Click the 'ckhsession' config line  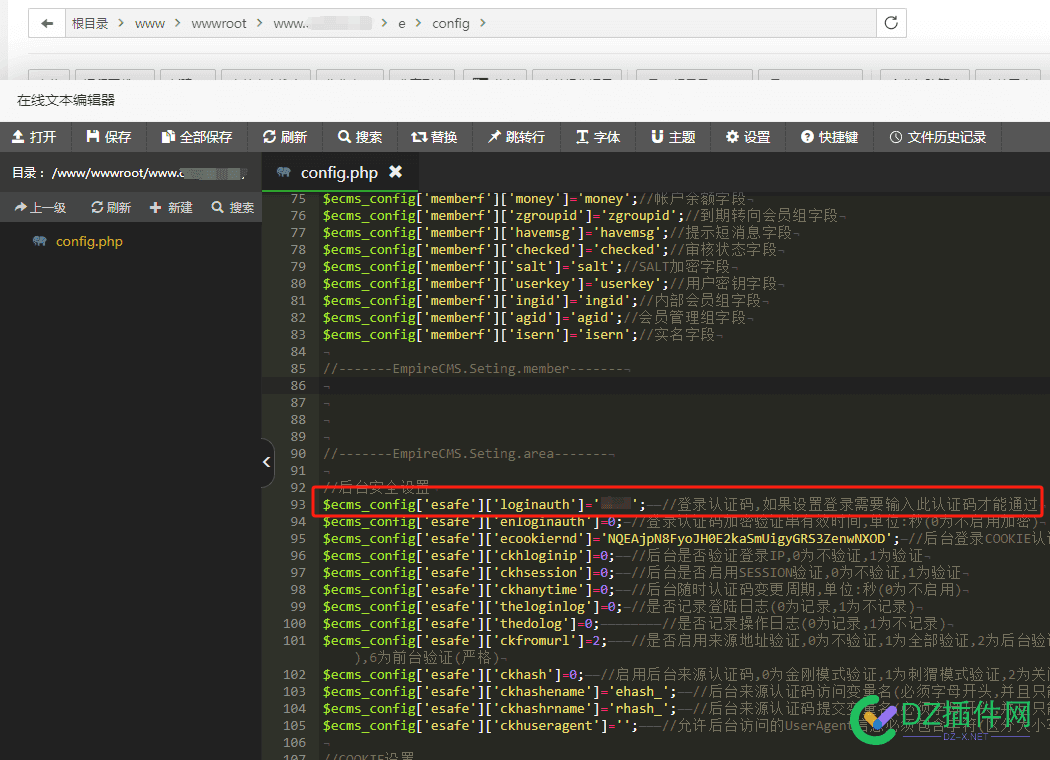(x=646, y=573)
